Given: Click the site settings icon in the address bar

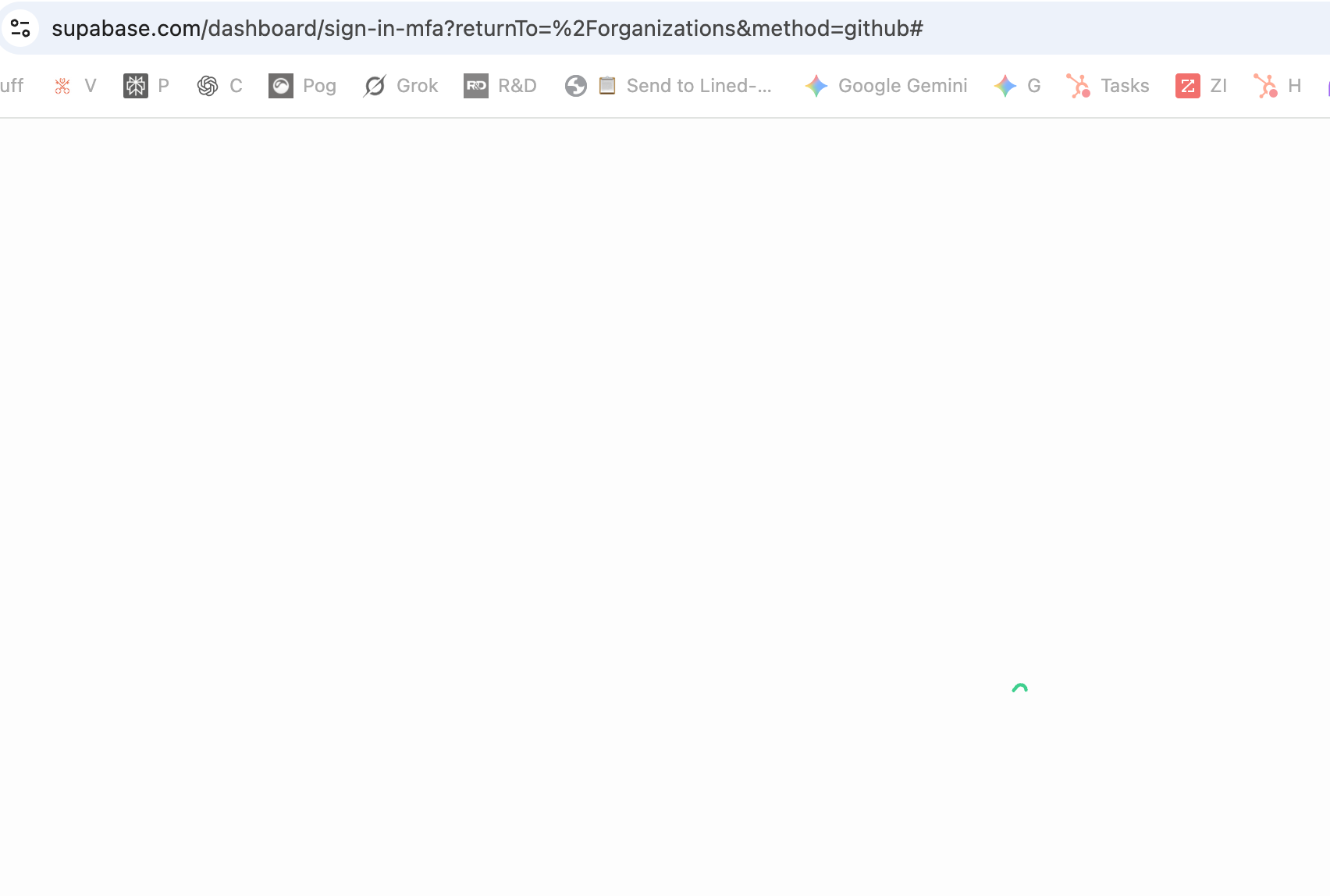Looking at the screenshot, I should click(x=21, y=29).
